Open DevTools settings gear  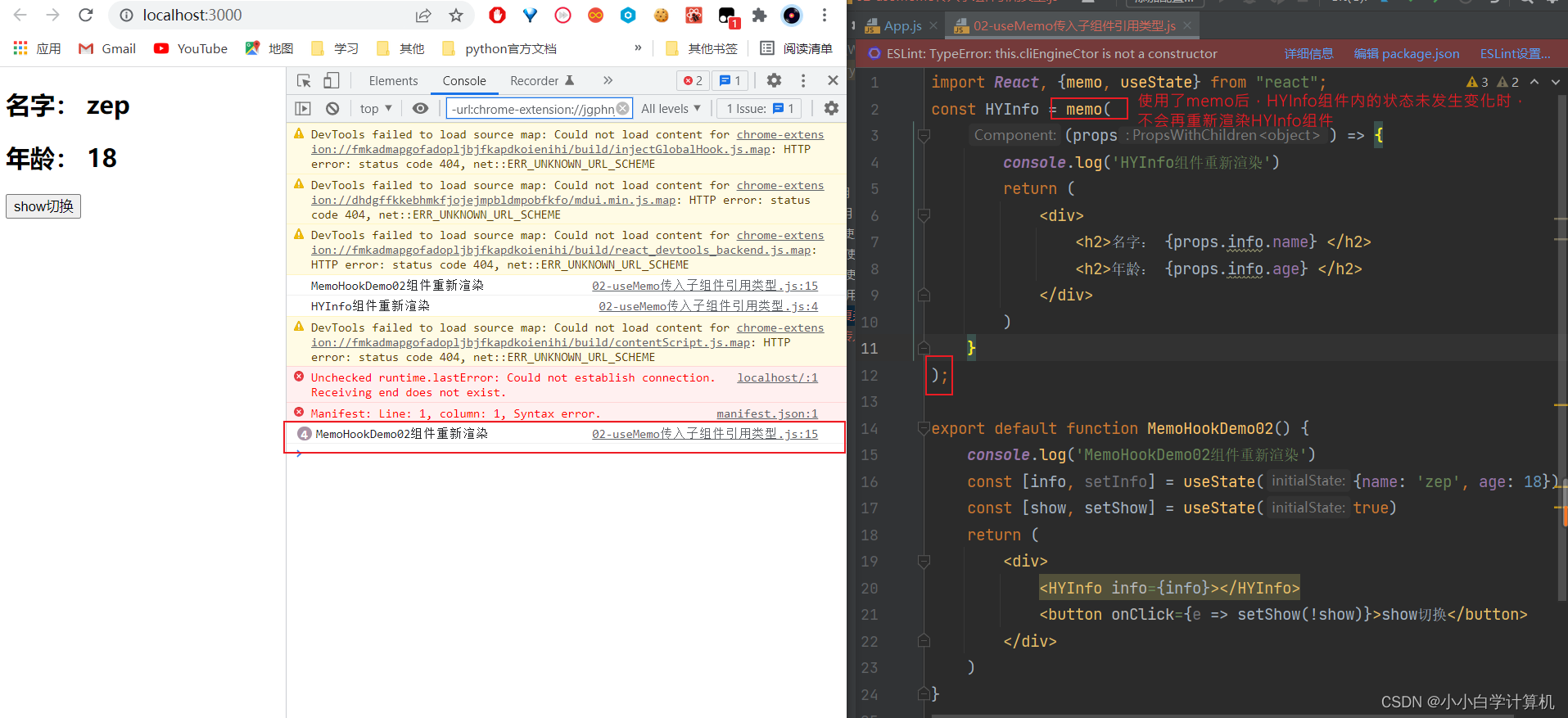click(x=774, y=80)
